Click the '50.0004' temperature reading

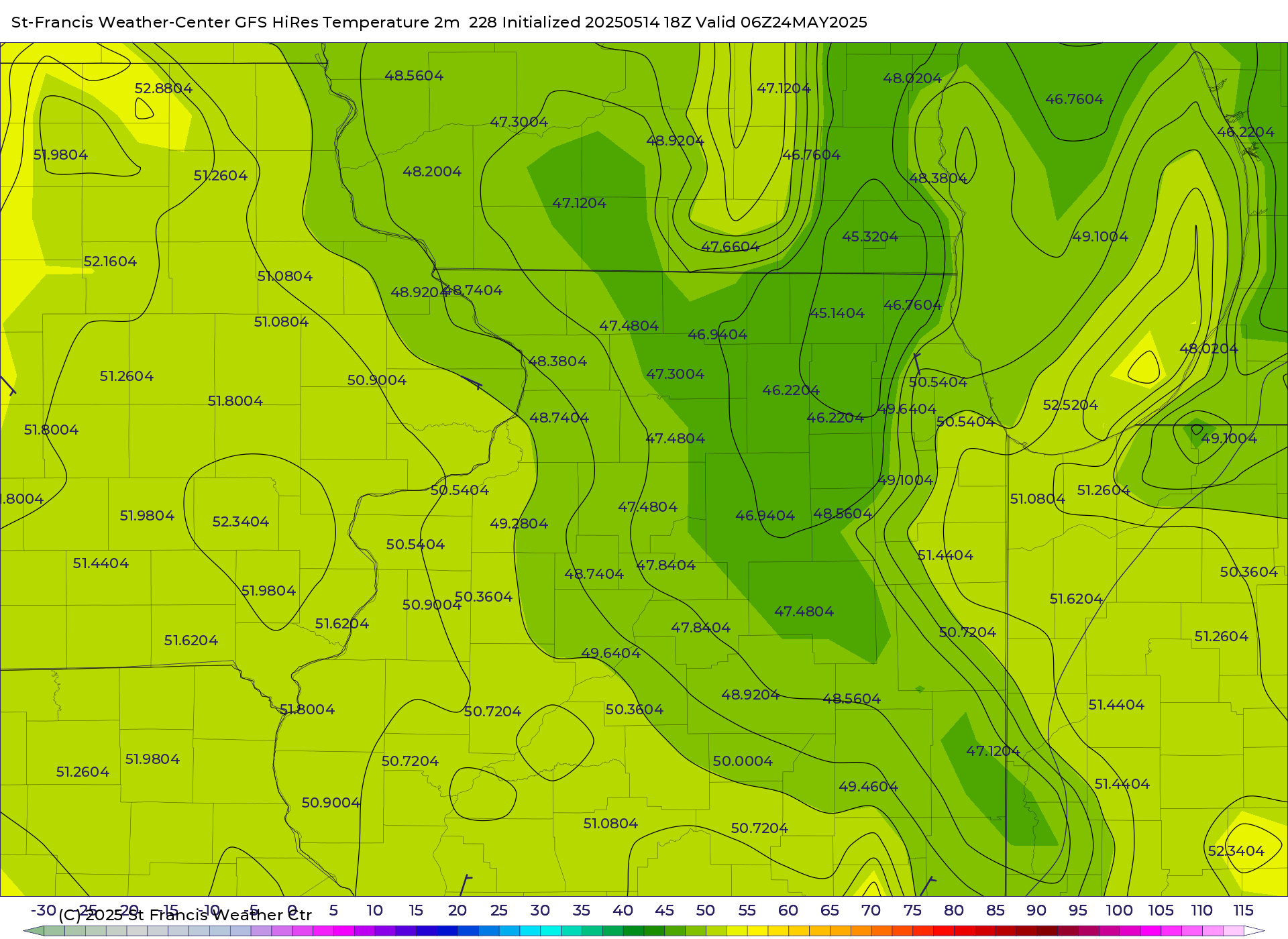click(x=743, y=761)
